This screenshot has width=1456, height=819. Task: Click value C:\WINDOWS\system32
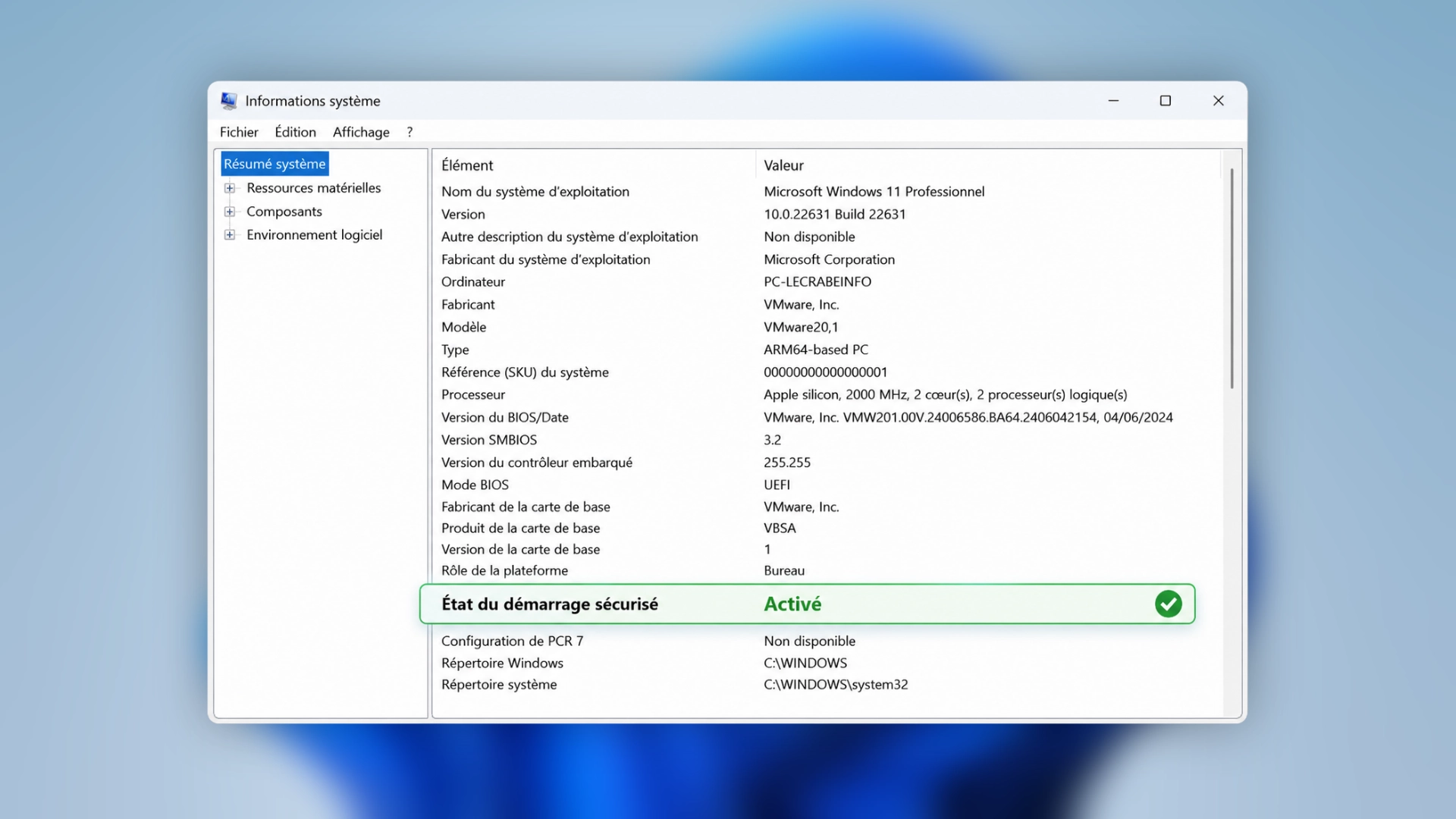click(x=836, y=685)
